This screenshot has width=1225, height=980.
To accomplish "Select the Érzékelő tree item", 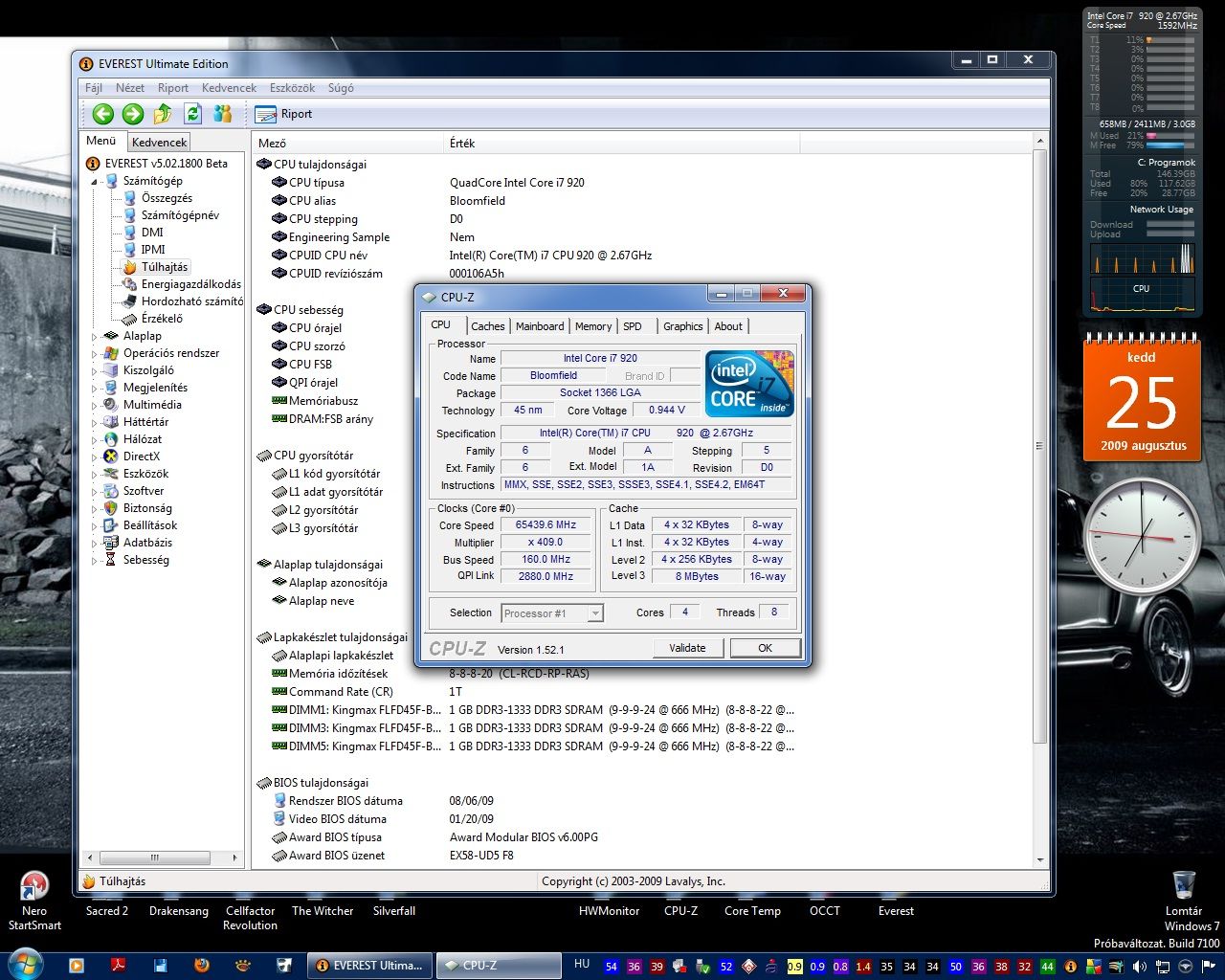I will [x=162, y=319].
